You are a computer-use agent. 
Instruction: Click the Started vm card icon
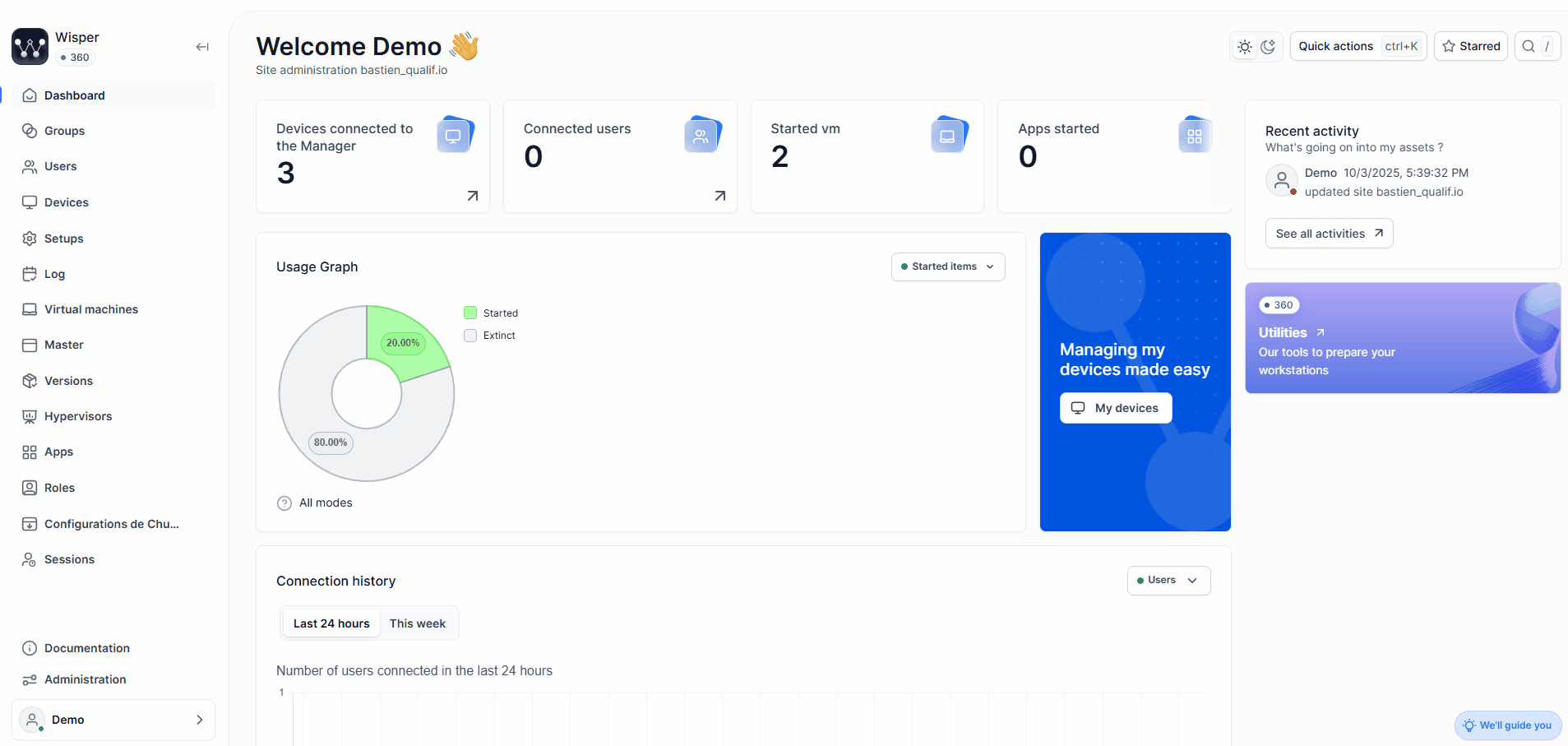tap(949, 134)
